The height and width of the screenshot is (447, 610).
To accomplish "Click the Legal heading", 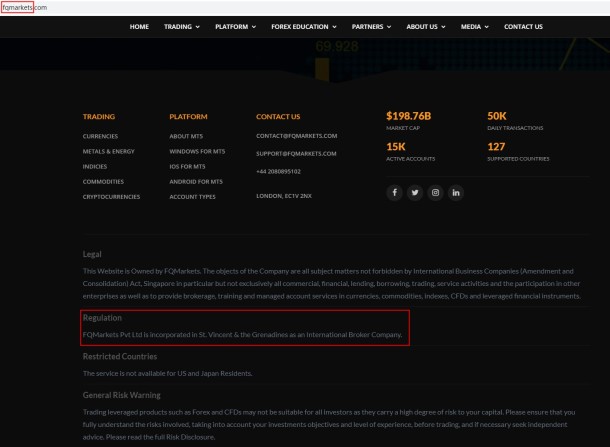I will coord(92,254).
